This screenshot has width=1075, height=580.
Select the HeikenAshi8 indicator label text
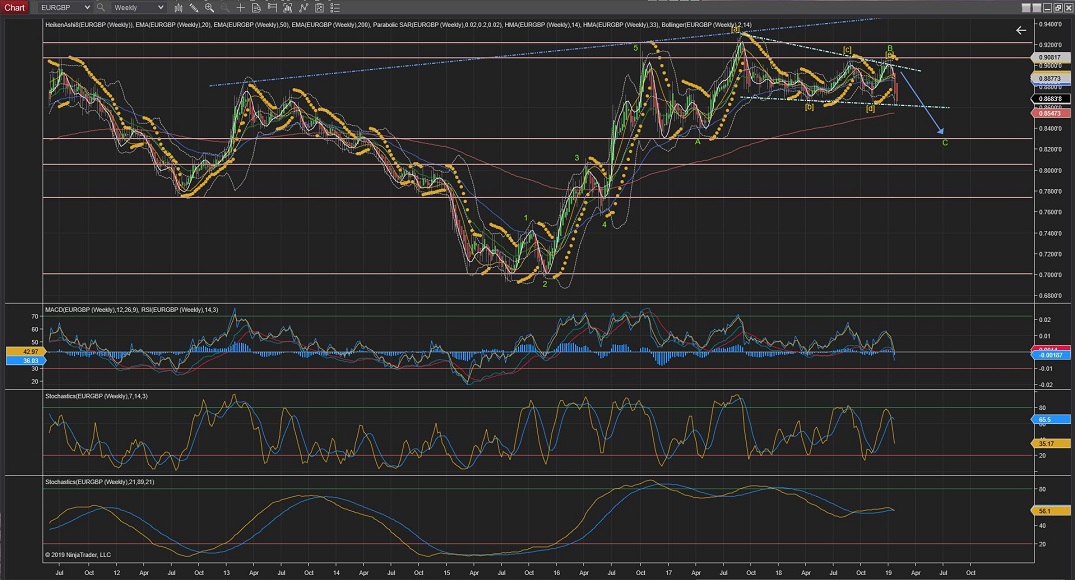coord(88,25)
